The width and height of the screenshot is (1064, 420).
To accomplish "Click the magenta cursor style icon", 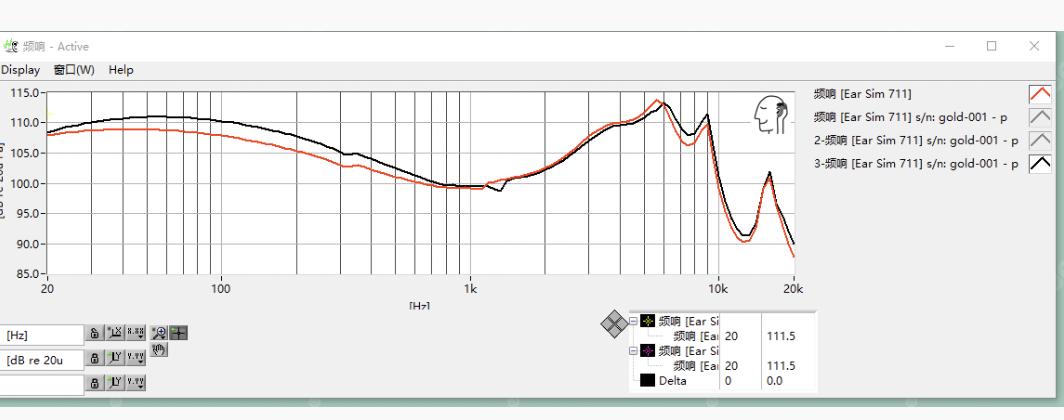I will click(648, 351).
